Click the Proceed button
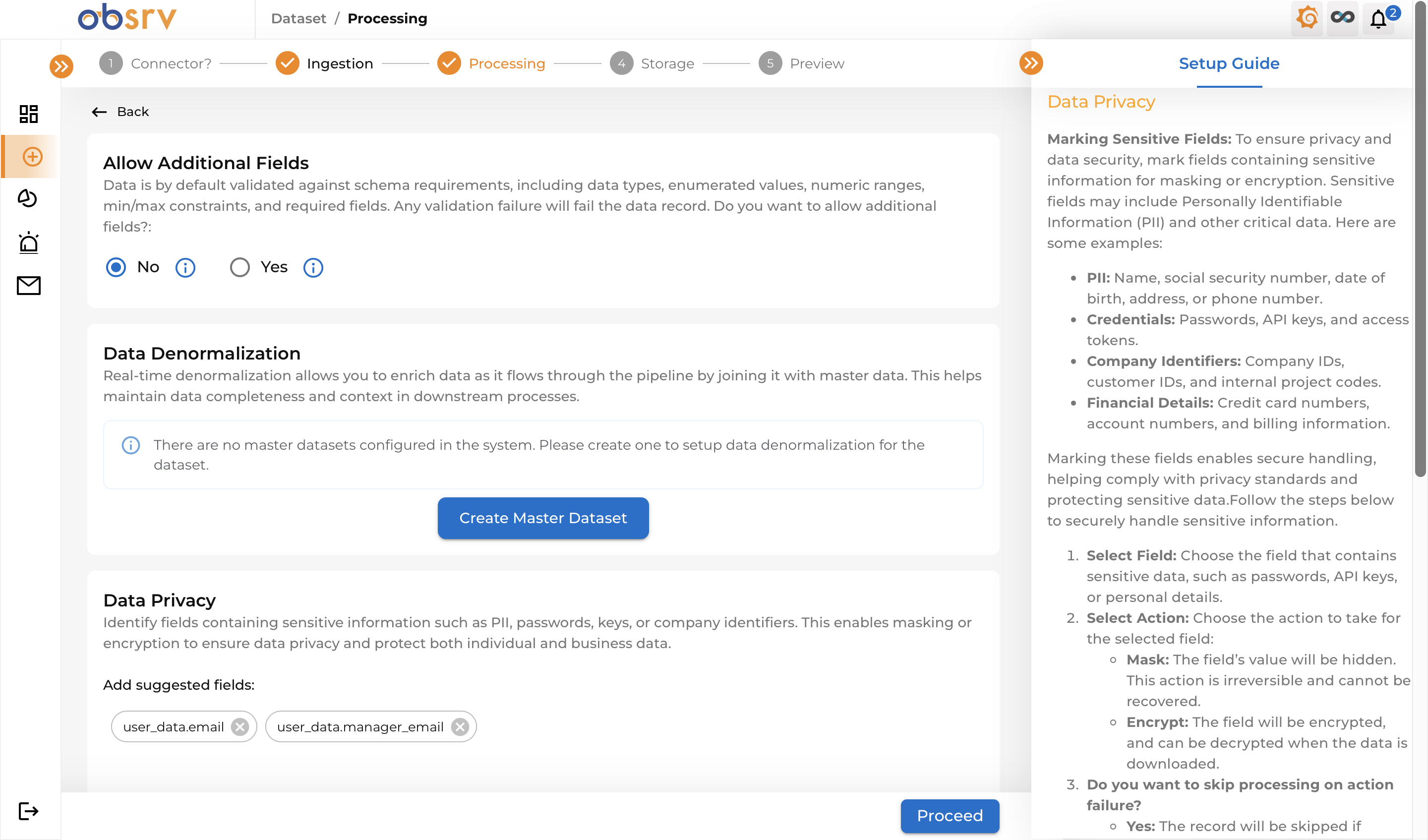 (x=950, y=816)
